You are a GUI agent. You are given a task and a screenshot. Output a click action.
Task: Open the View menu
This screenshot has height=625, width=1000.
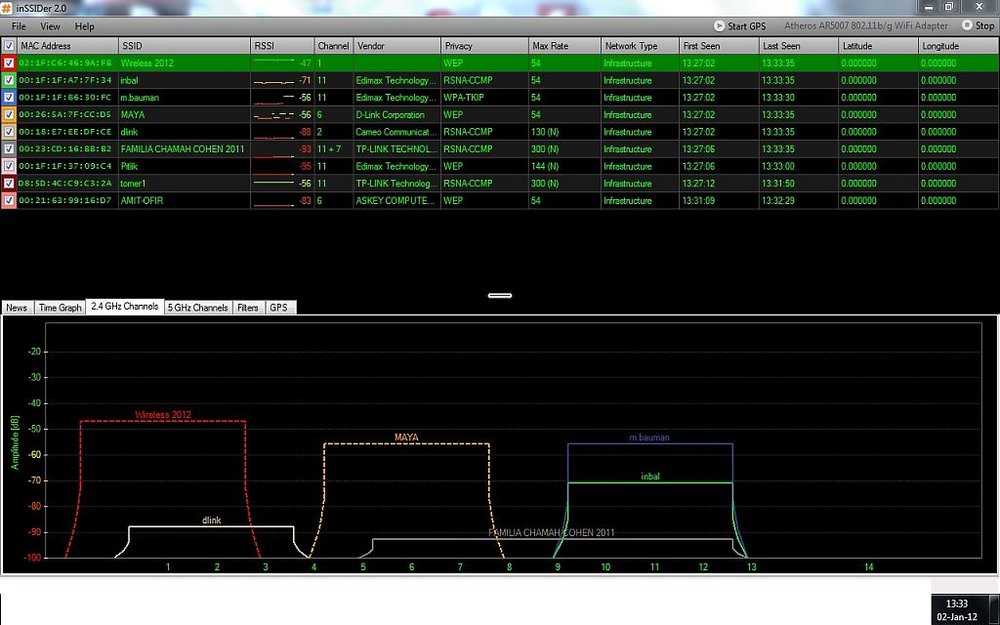click(x=50, y=26)
